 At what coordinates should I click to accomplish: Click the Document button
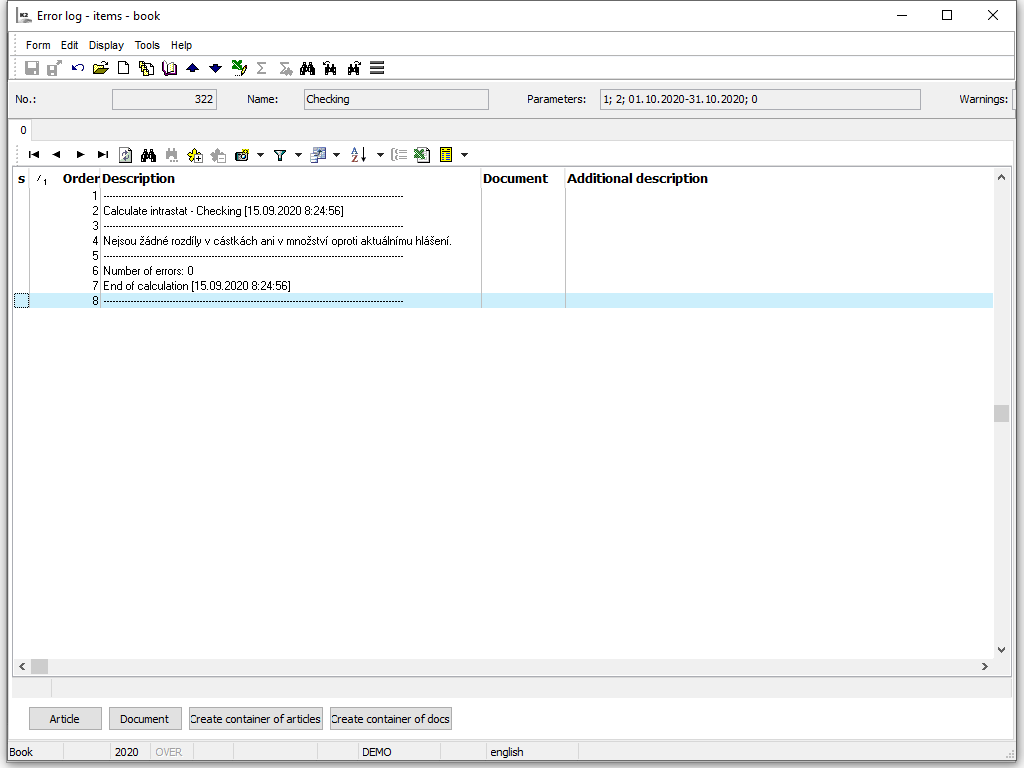click(145, 718)
